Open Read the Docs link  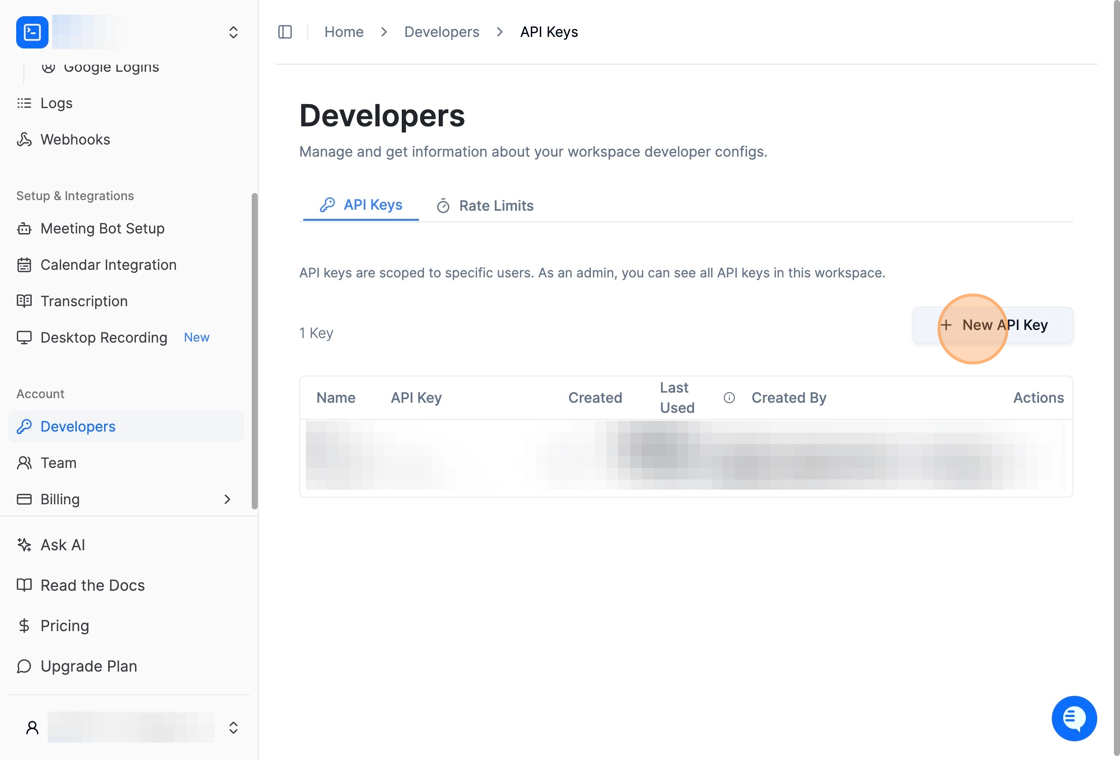(x=92, y=585)
